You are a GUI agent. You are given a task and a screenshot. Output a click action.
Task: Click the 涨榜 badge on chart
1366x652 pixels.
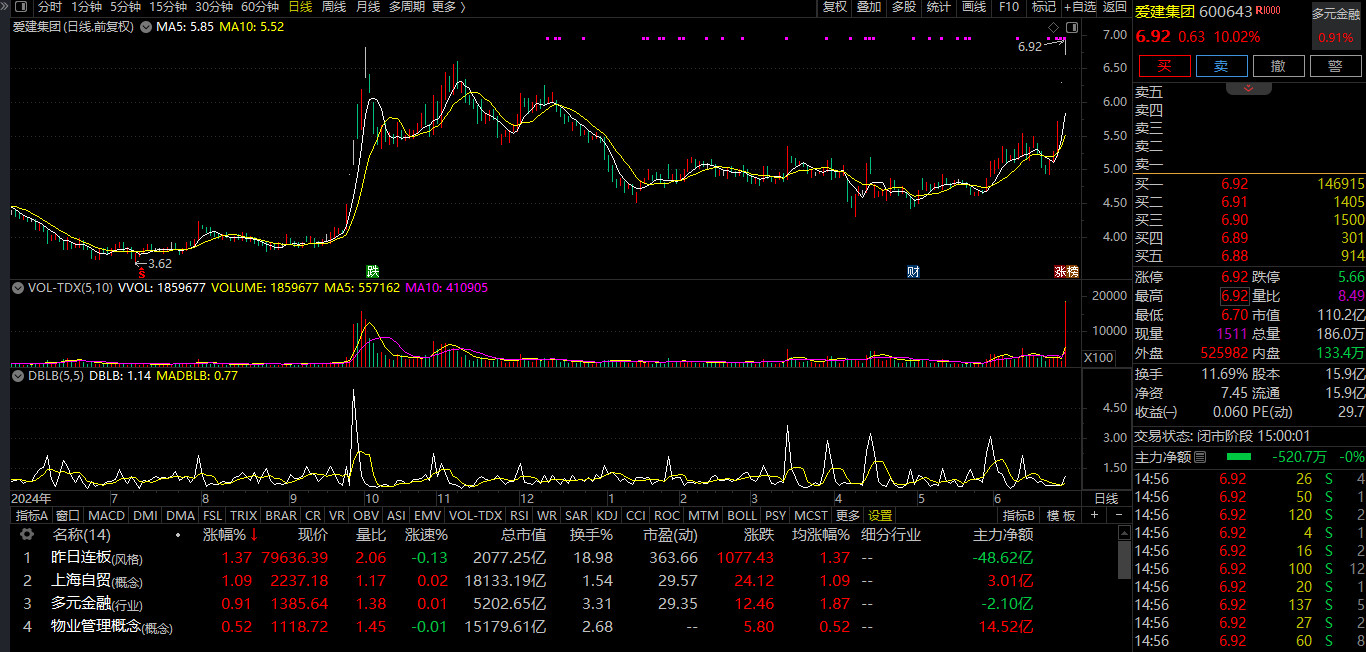pyautogui.click(x=1066, y=271)
